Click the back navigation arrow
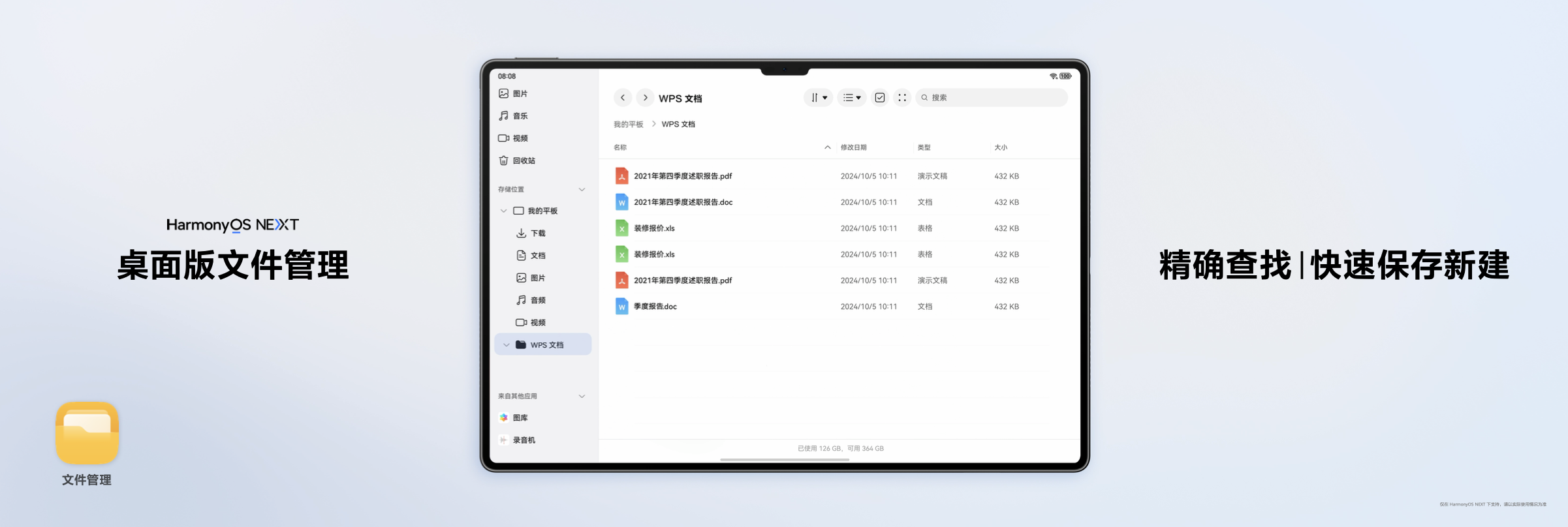The height and width of the screenshot is (527, 1568). tap(623, 98)
